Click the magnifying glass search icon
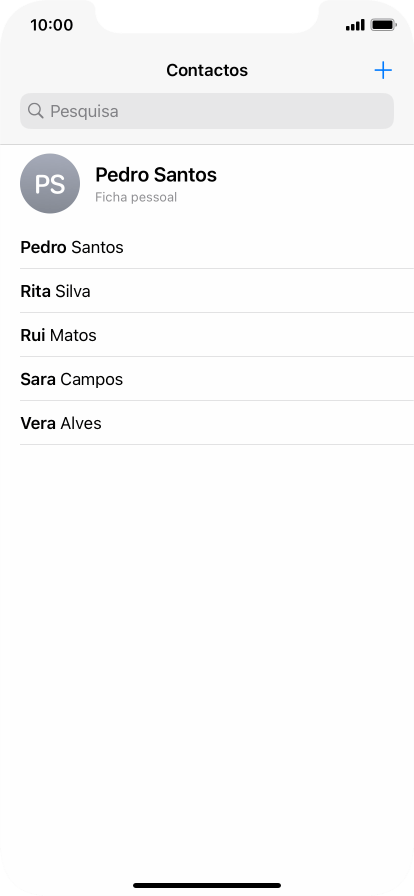This screenshot has width=414, height=896. [x=35, y=111]
